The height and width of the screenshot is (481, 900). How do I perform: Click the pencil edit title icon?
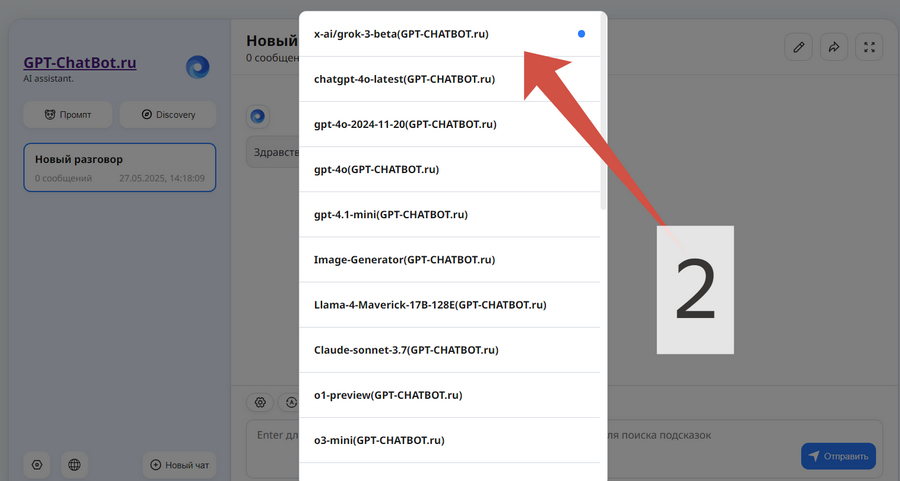click(798, 47)
